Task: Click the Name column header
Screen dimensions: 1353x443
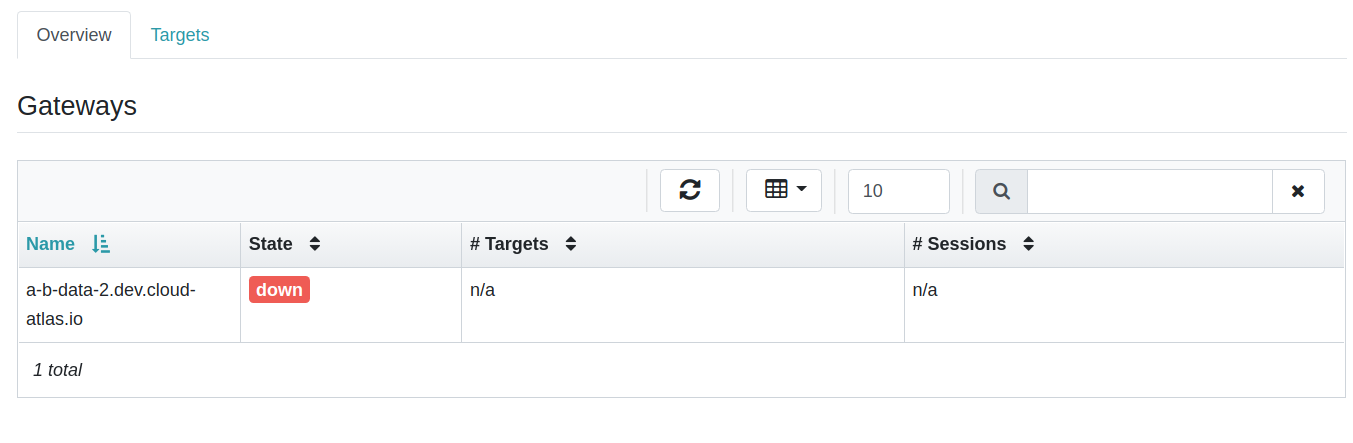Action: click(x=50, y=244)
